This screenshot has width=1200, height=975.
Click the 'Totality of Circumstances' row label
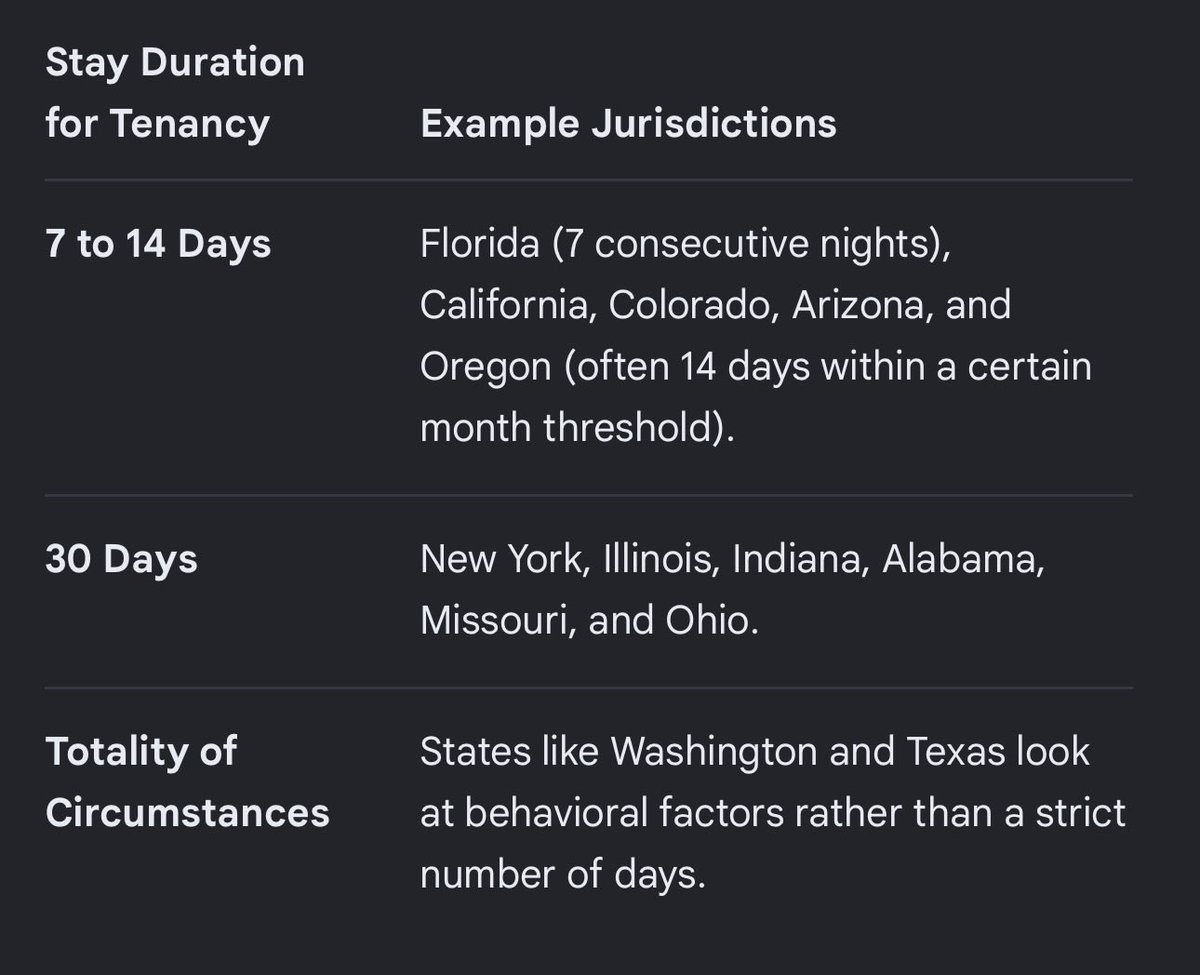tap(187, 782)
